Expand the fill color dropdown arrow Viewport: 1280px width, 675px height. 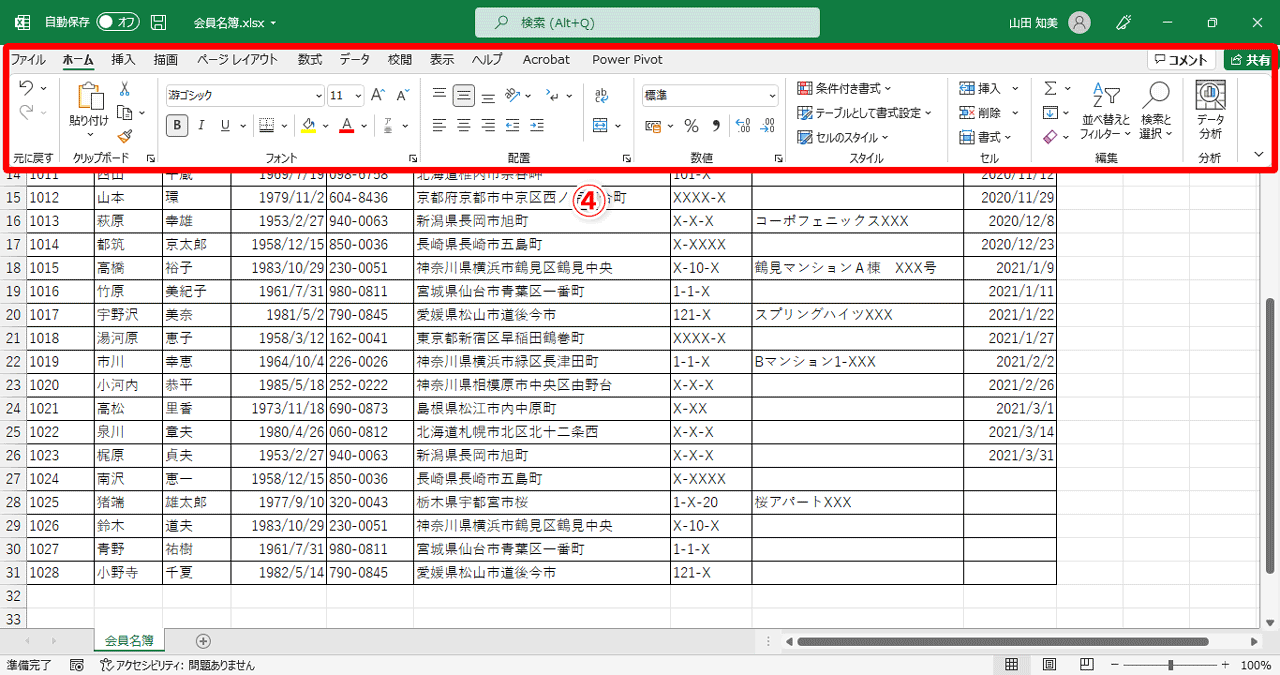[324, 126]
